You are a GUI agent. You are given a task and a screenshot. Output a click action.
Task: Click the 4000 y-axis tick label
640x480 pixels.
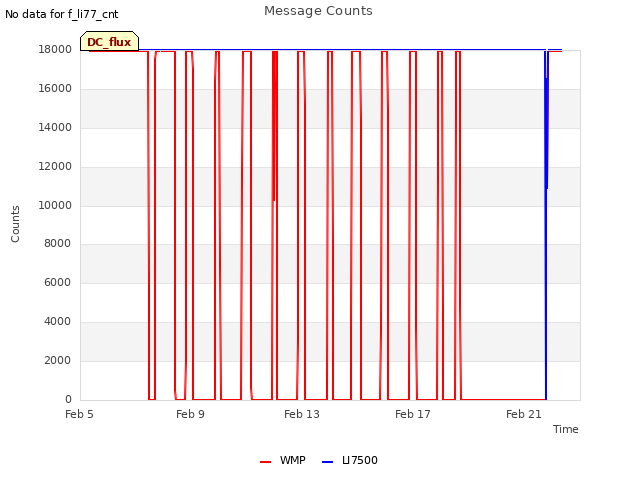[57, 322]
